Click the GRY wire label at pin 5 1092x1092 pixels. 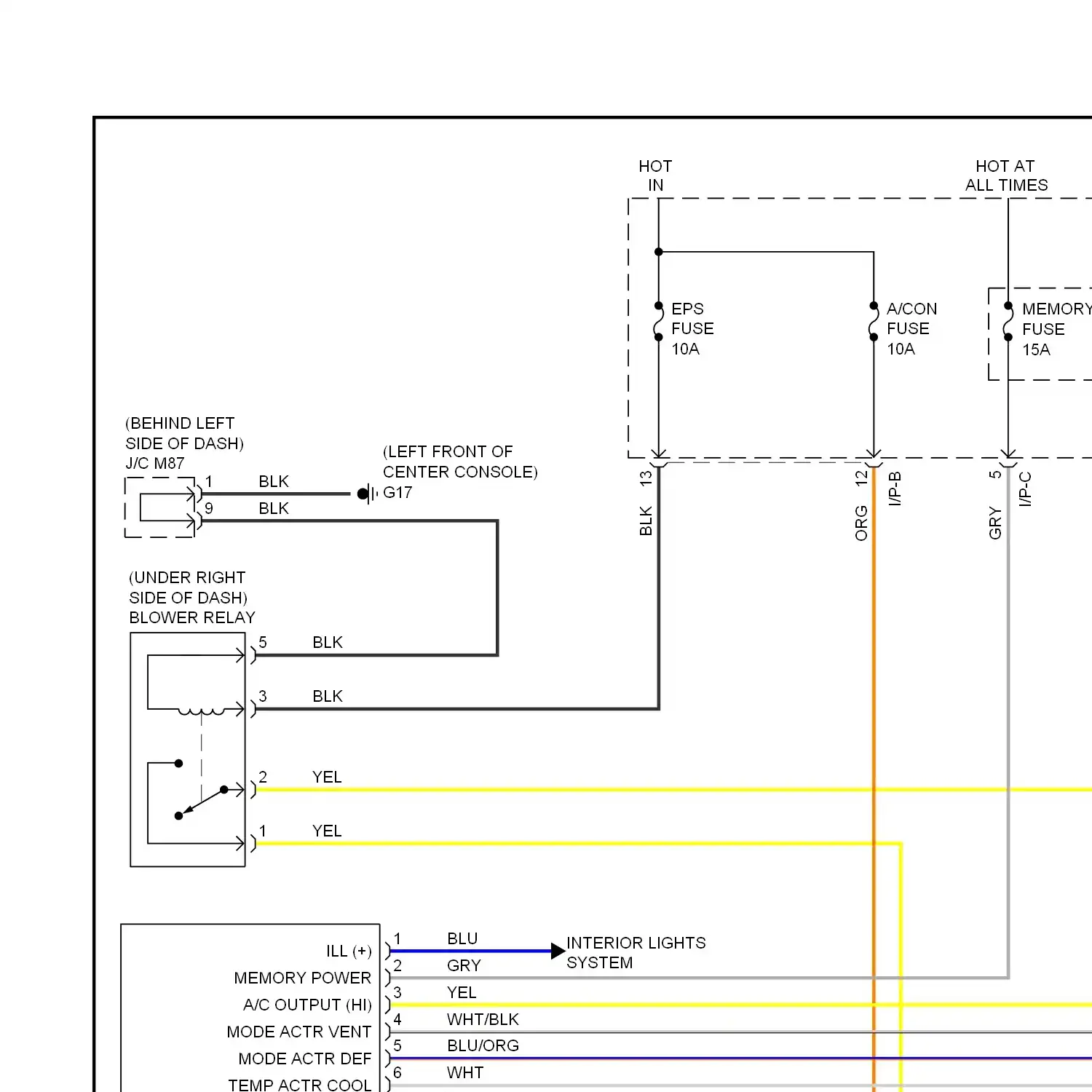point(995,523)
